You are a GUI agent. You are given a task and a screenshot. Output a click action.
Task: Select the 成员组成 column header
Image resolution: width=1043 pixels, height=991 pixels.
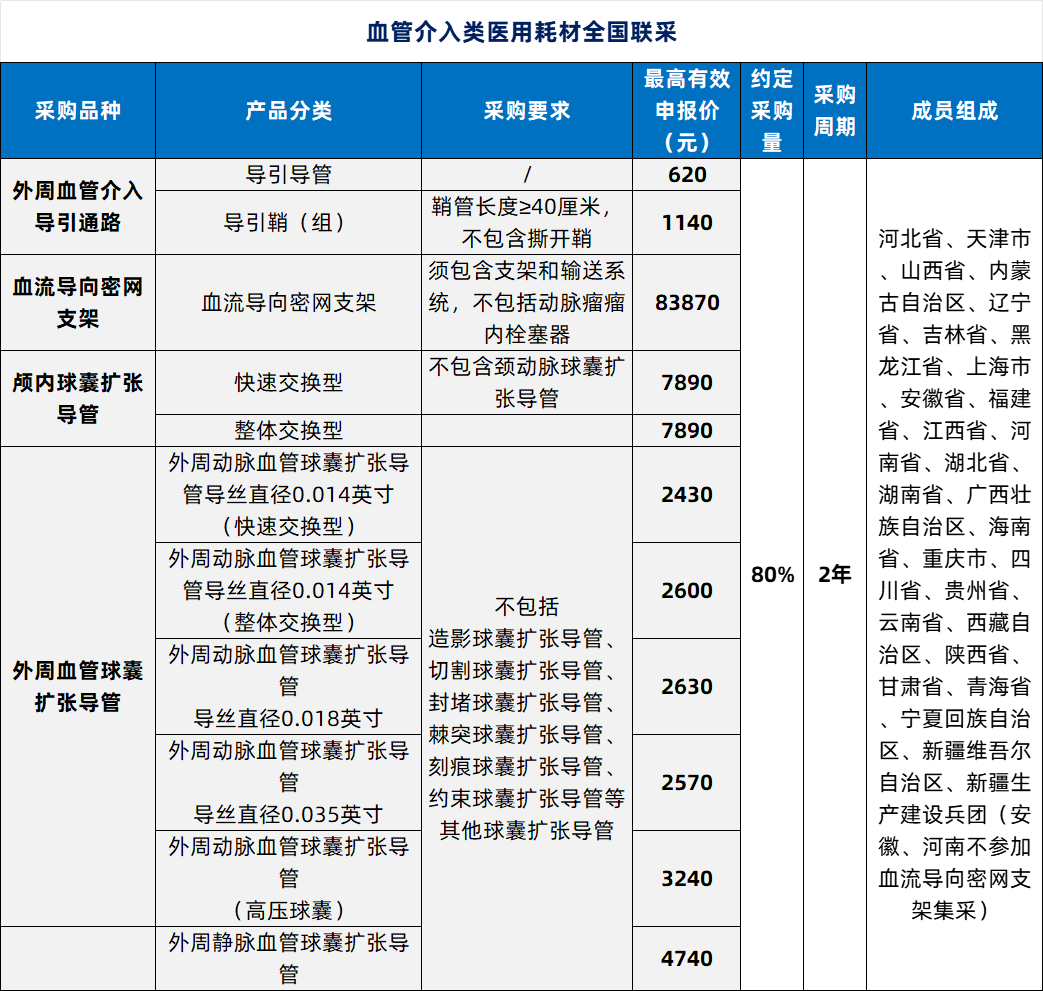pos(953,110)
